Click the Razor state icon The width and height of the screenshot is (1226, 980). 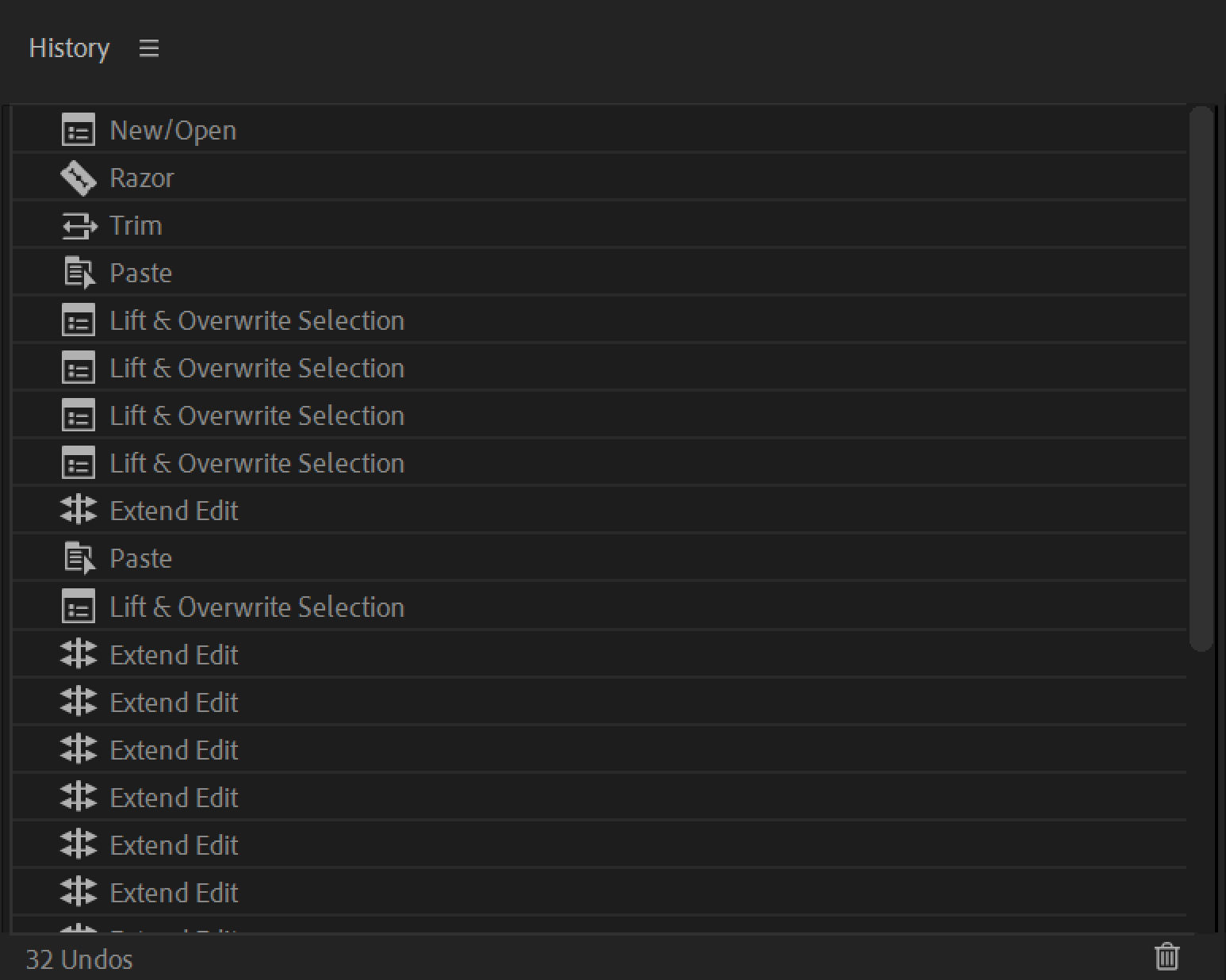pyautogui.click(x=78, y=178)
